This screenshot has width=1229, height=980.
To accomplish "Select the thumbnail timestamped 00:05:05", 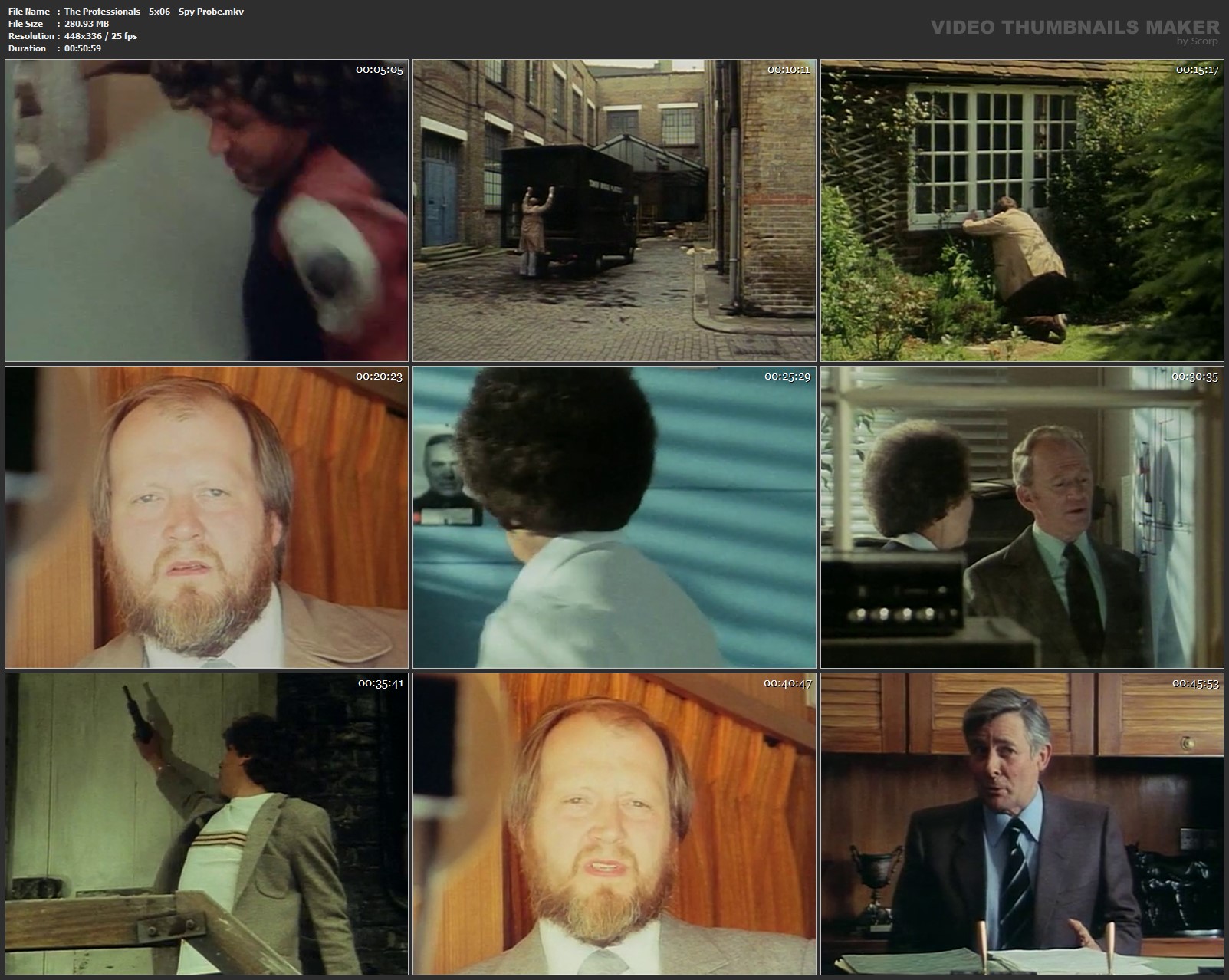I will [x=206, y=210].
